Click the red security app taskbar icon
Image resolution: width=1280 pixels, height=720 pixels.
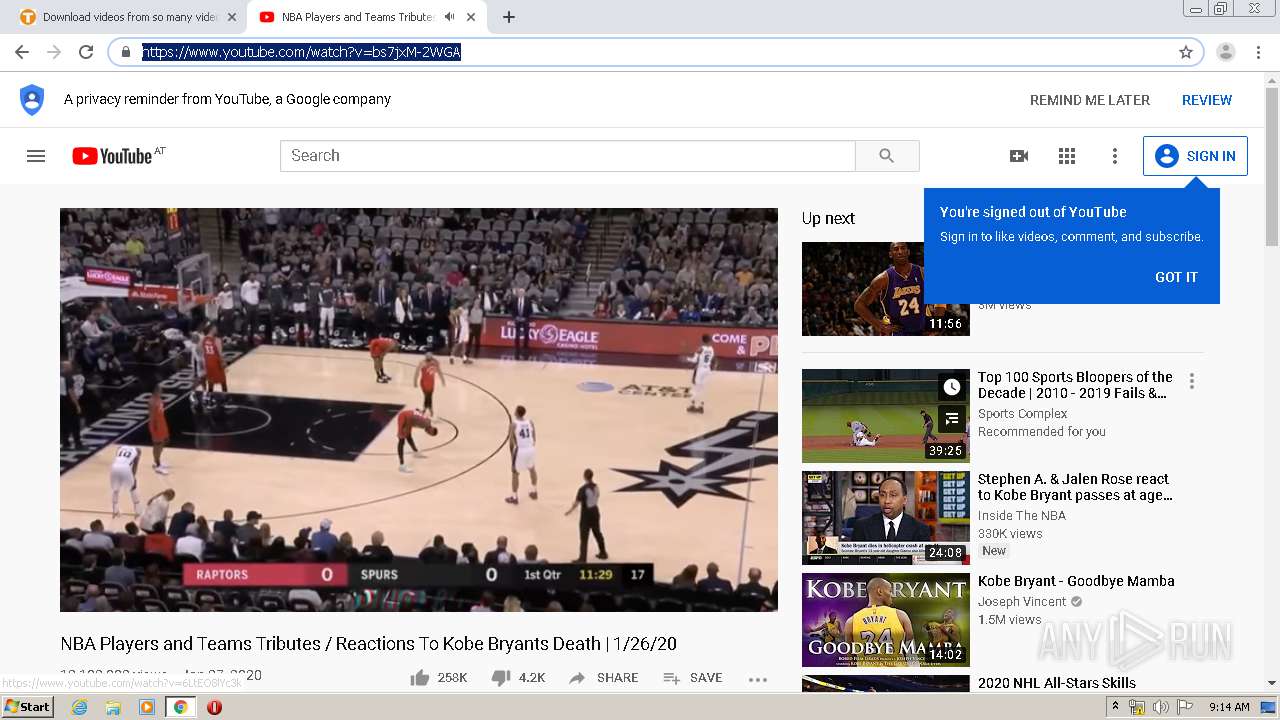pos(214,707)
